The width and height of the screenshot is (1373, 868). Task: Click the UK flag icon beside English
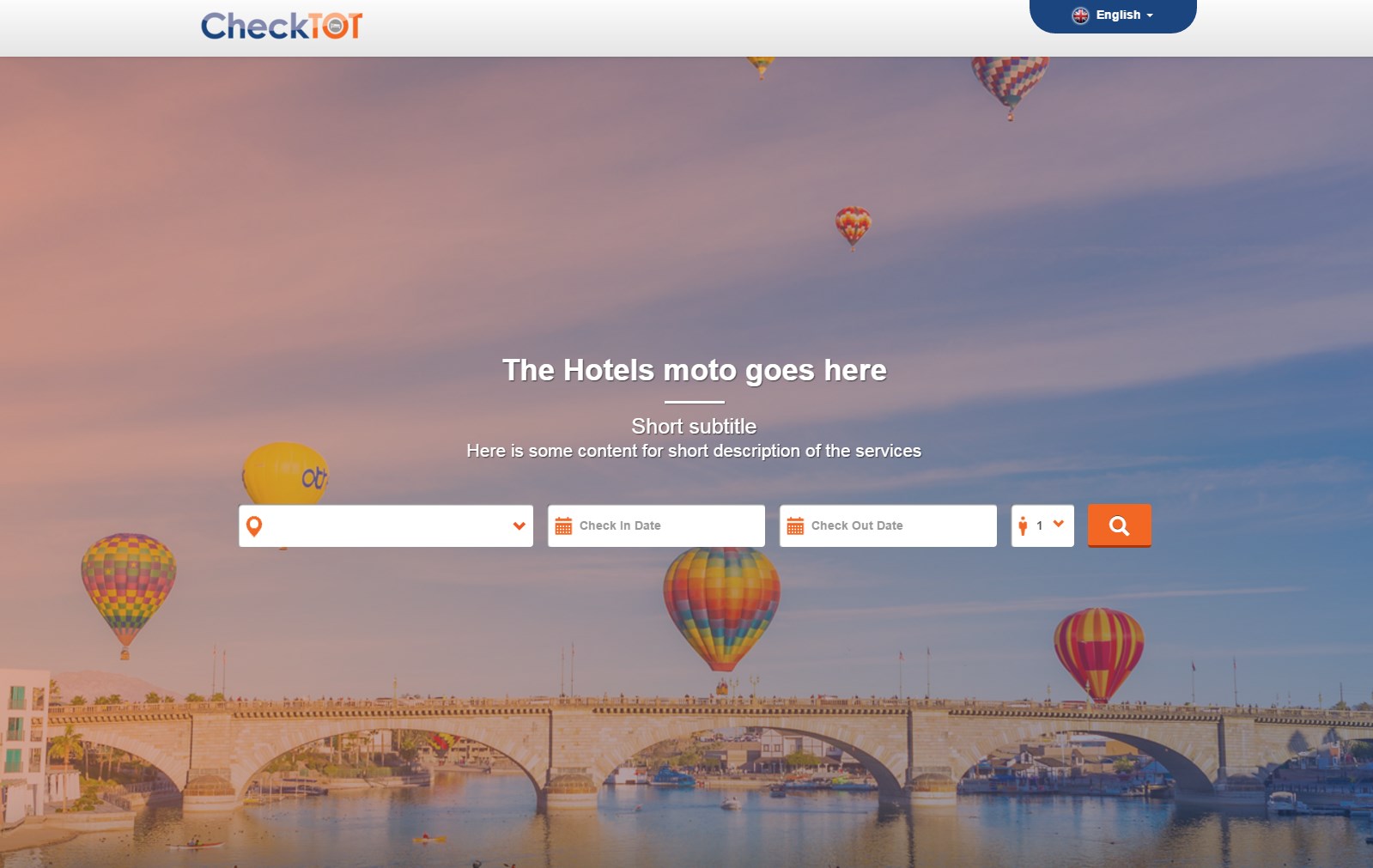(1080, 15)
